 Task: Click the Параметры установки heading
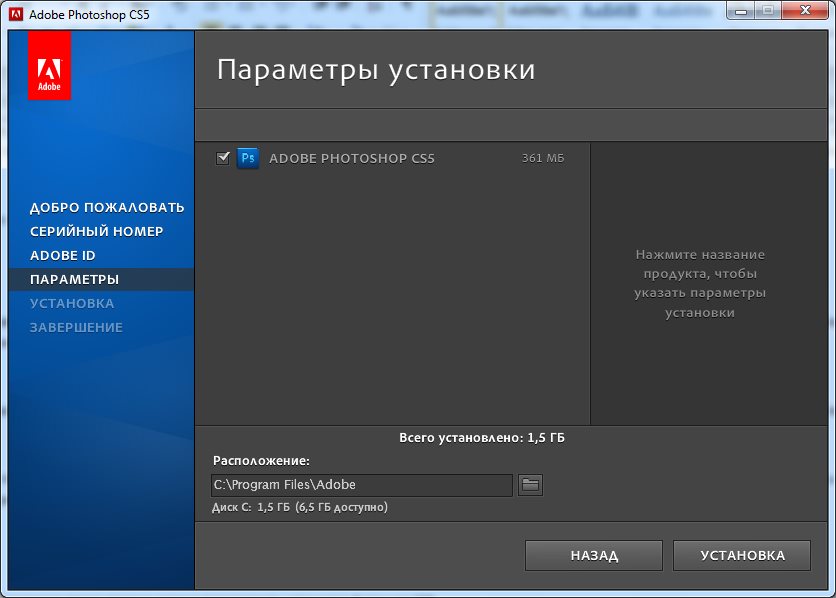point(376,70)
